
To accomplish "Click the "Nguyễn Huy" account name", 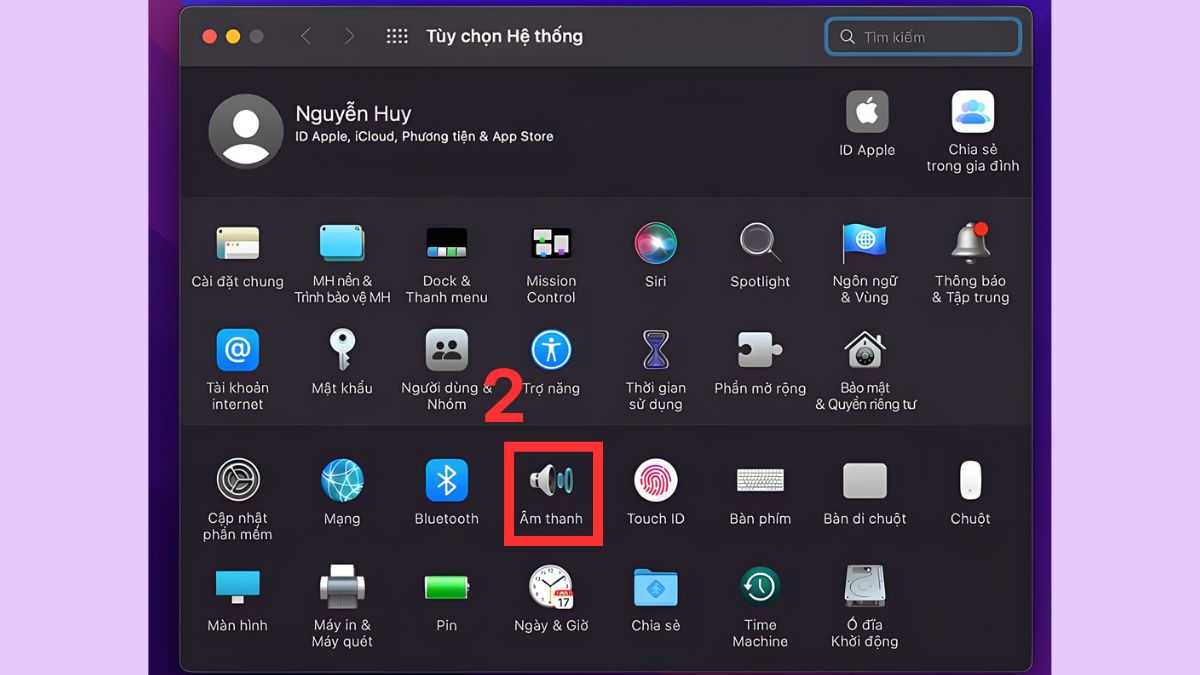I will pyautogui.click(x=353, y=114).
